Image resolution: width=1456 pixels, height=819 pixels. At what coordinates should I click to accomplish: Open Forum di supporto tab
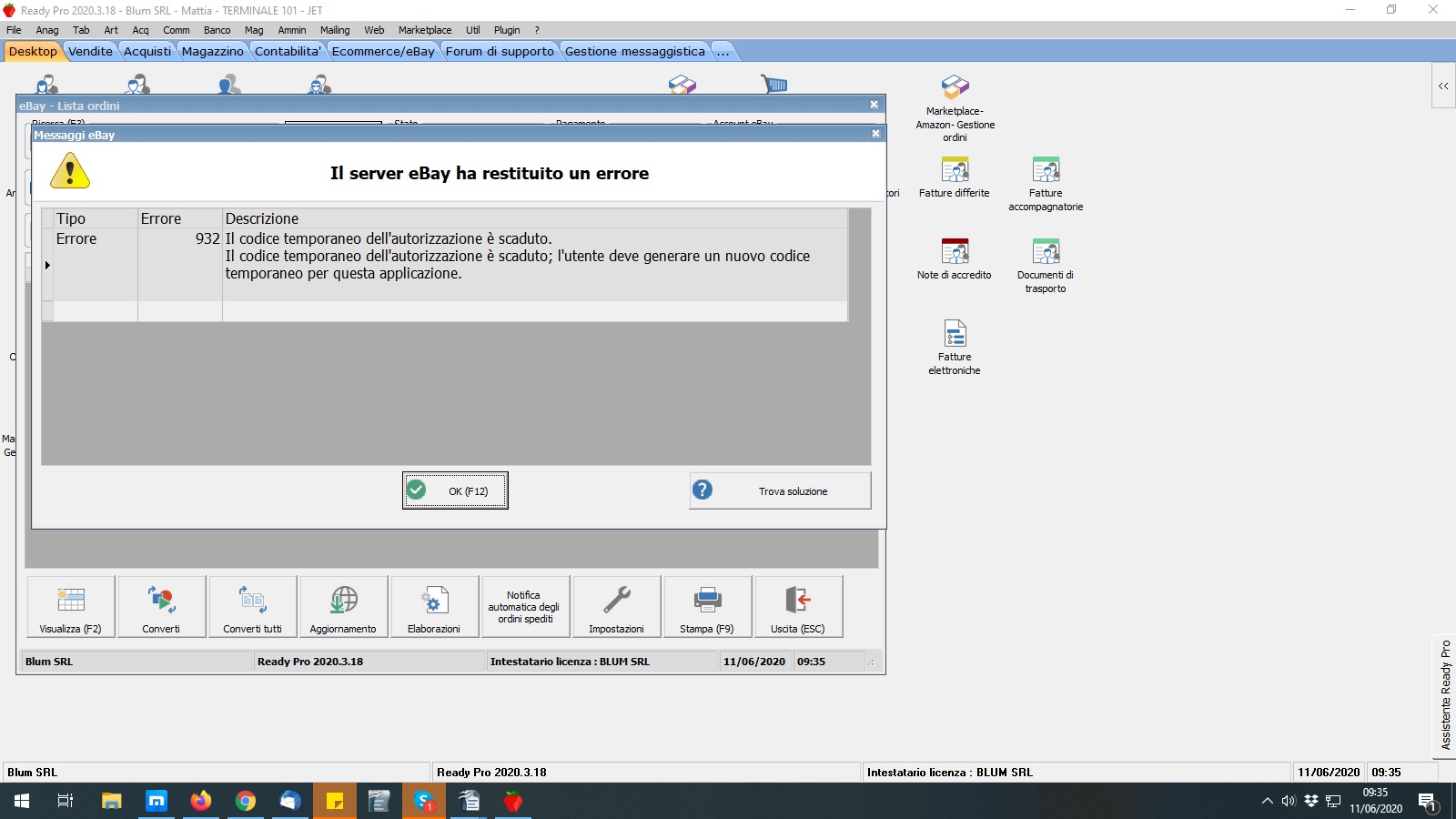point(500,51)
